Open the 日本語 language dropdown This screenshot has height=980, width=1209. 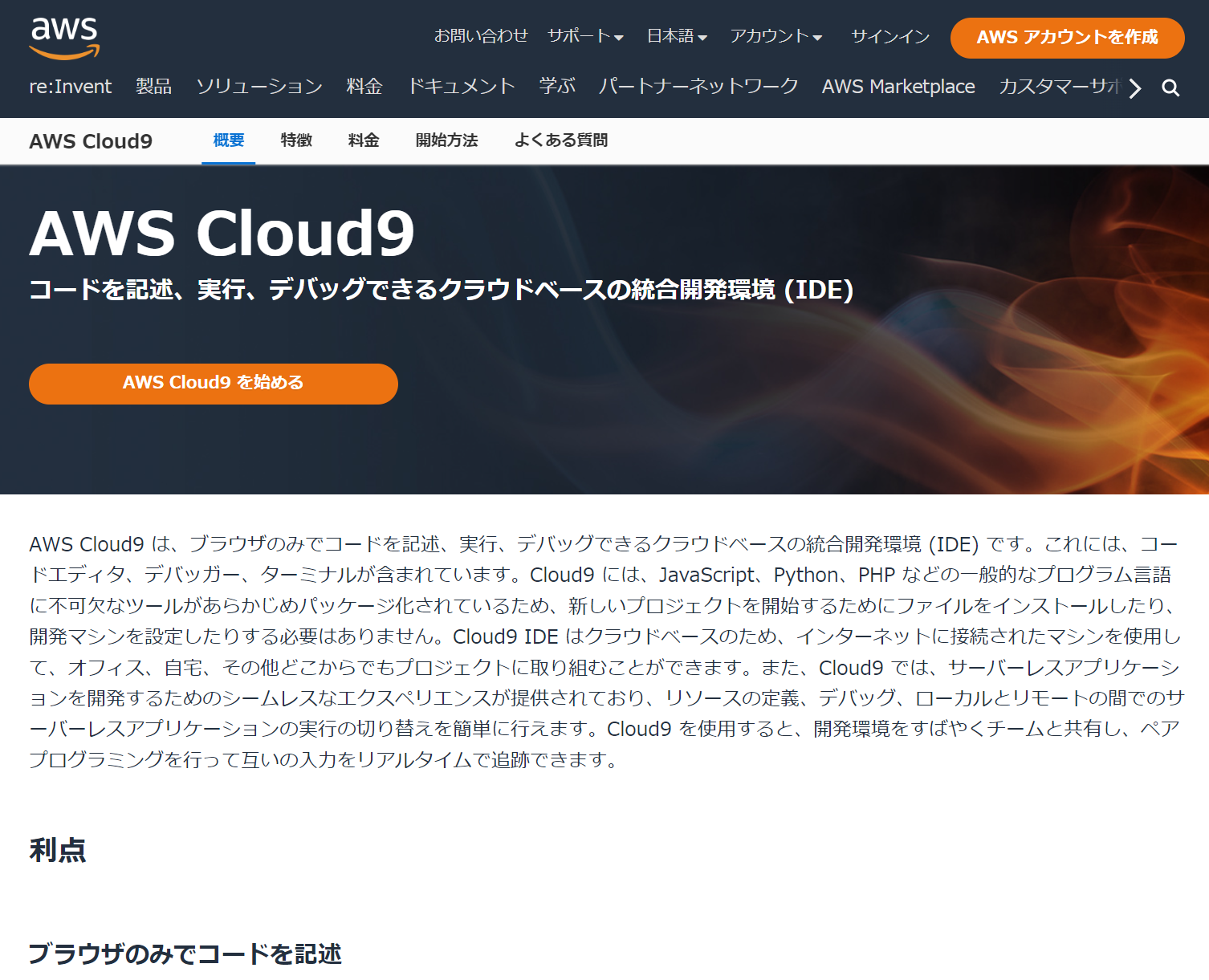[x=677, y=36]
